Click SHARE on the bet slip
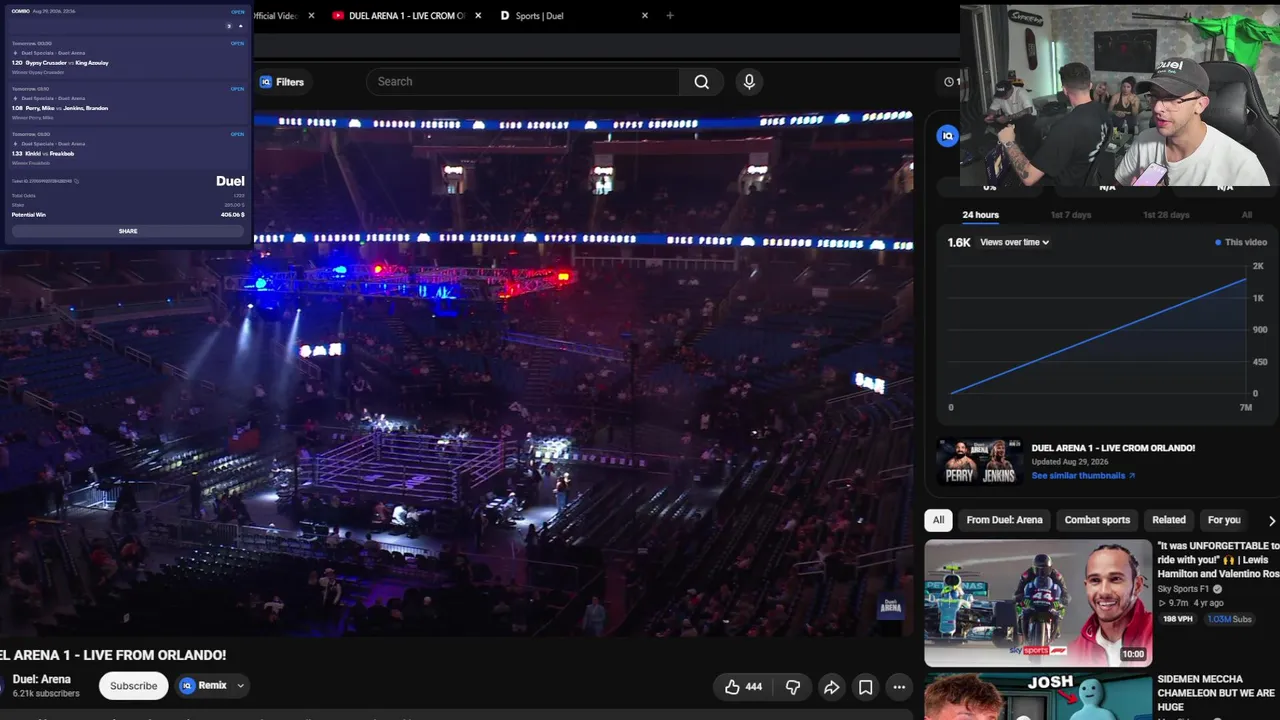Image resolution: width=1280 pixels, height=720 pixels. (x=128, y=231)
